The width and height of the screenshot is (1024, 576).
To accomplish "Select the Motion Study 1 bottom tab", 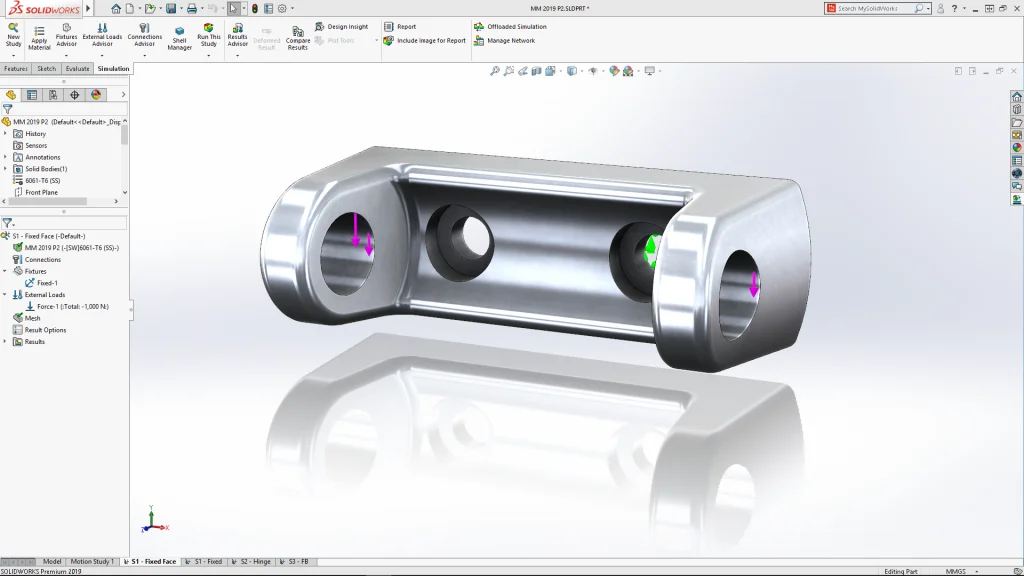I will click(x=91, y=562).
